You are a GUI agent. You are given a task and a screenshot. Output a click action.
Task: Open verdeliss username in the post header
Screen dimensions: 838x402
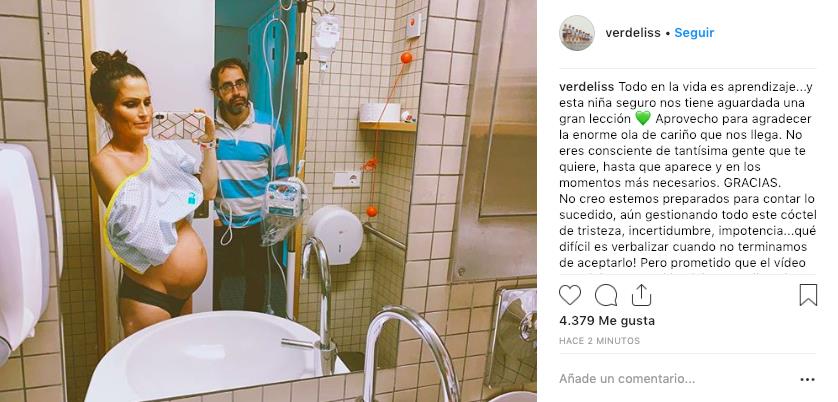(x=633, y=33)
